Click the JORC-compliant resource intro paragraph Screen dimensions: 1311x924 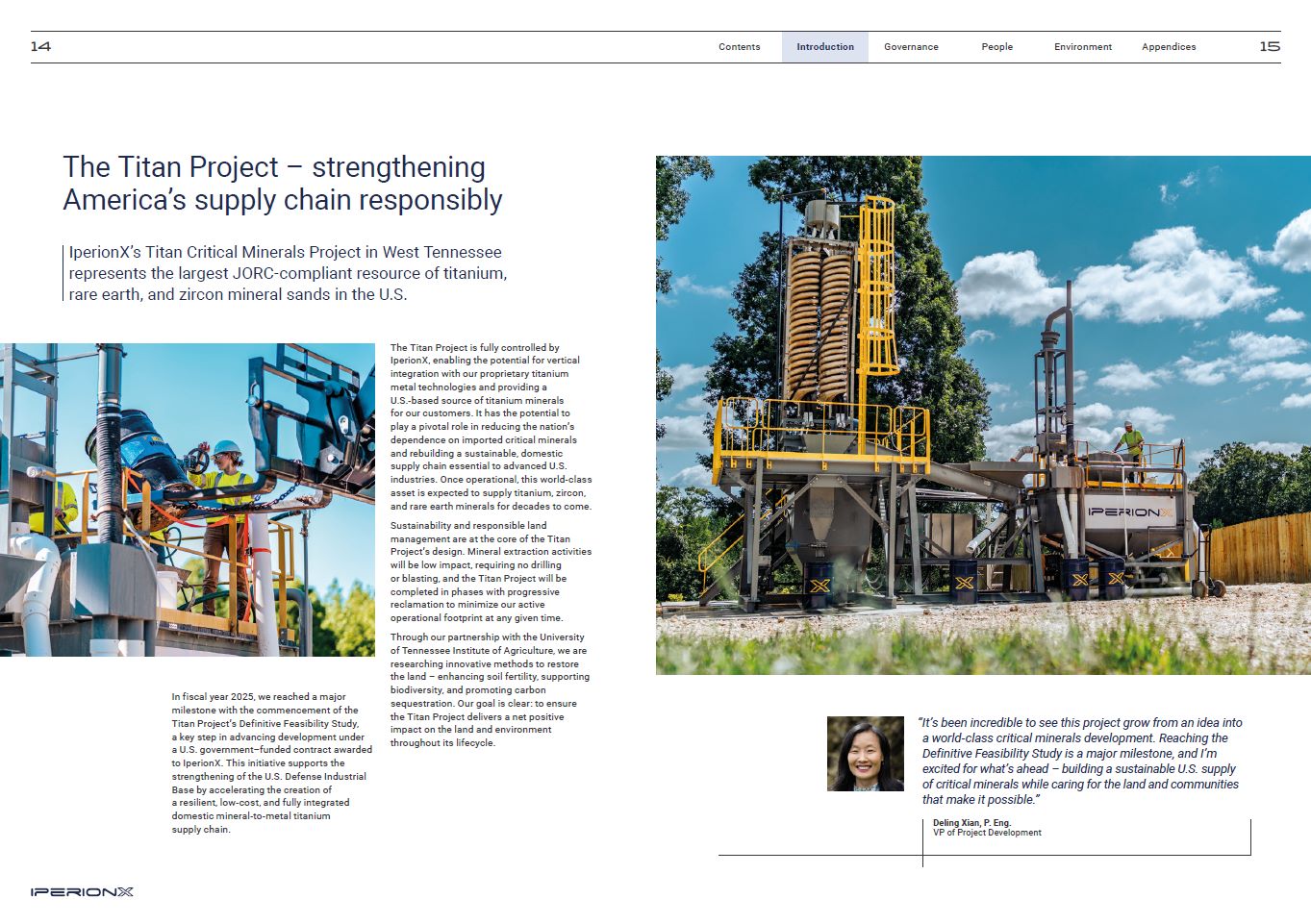(287, 273)
